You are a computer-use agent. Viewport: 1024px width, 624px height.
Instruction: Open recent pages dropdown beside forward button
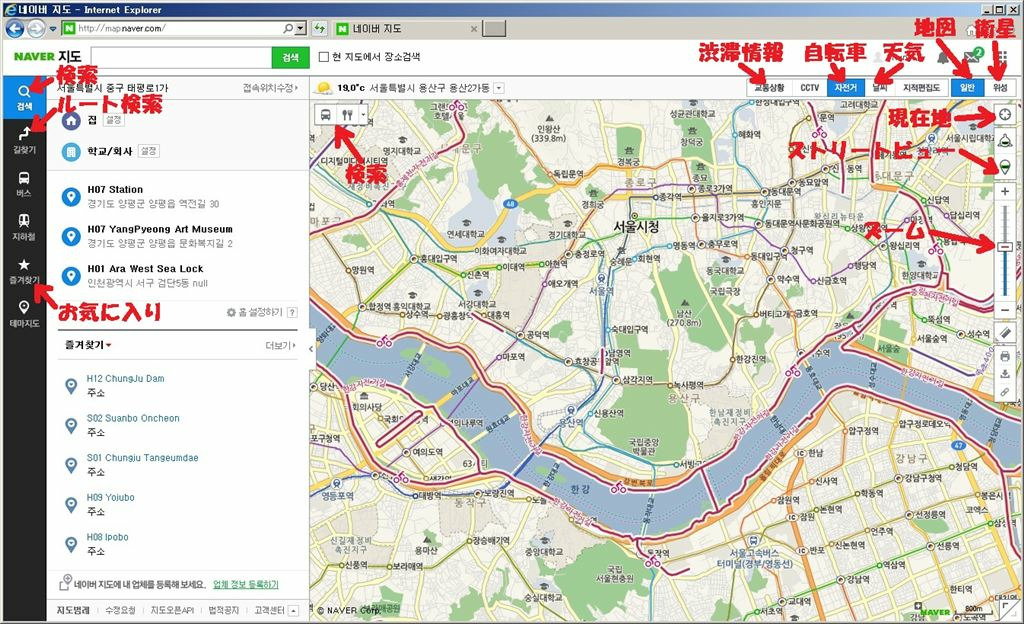[53, 29]
